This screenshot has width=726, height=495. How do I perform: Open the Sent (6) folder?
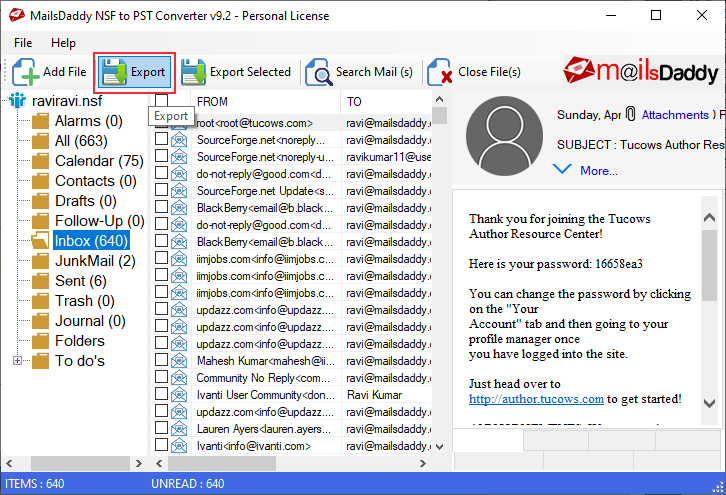[x=81, y=281]
